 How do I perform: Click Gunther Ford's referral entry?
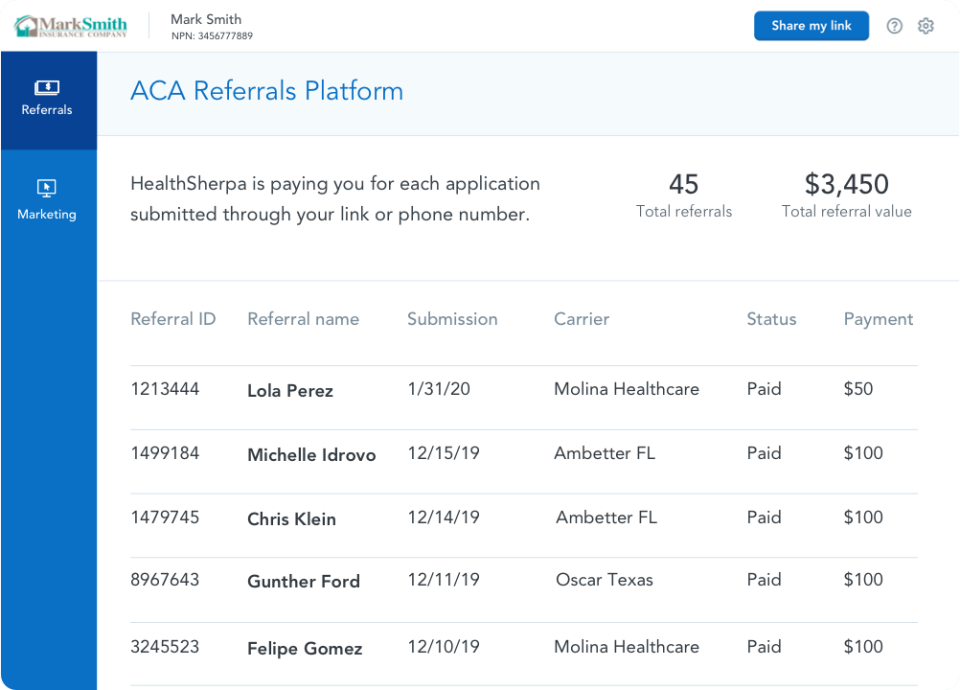tap(303, 582)
